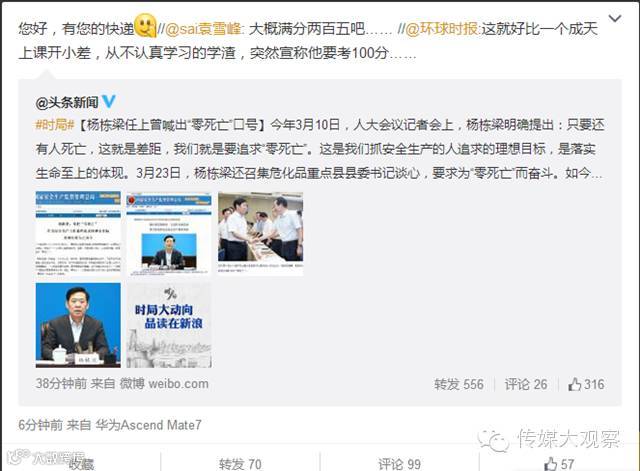640x471 pixels.
Task: Click 转发 556 on the quoted post
Action: coord(458,384)
